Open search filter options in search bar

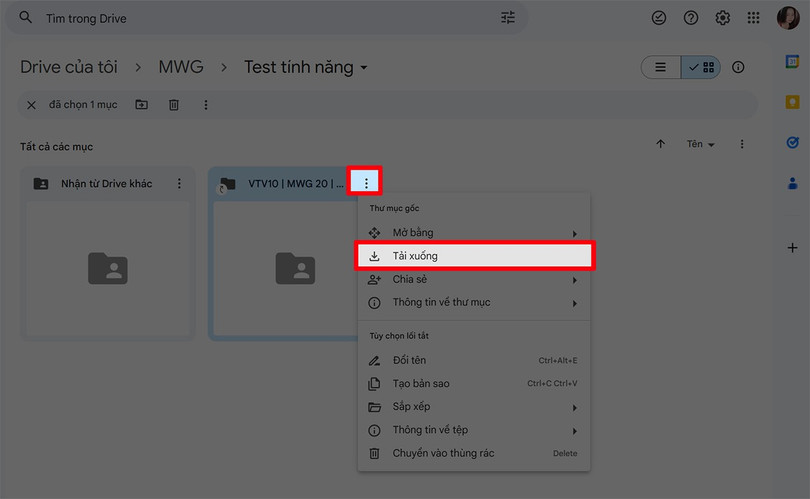508,18
